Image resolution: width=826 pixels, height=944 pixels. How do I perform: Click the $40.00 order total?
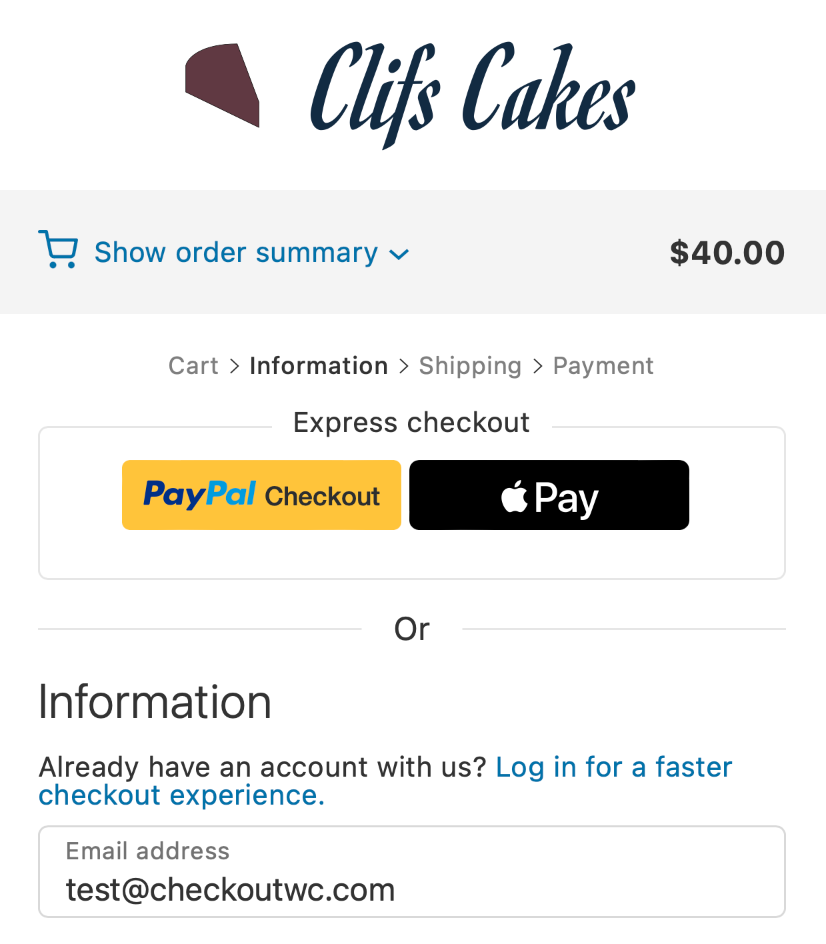727,253
